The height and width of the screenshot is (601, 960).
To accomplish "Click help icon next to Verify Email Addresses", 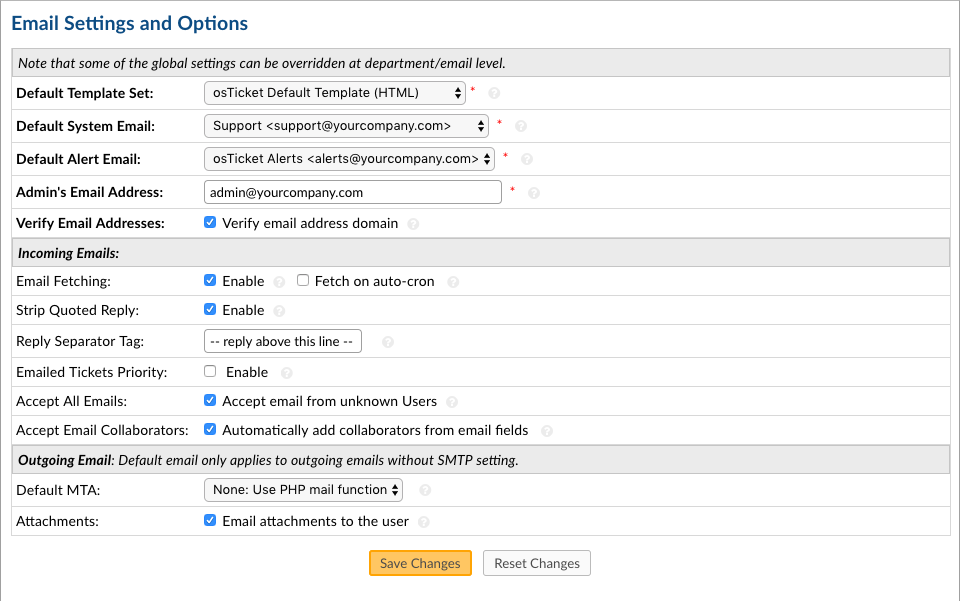I will click(412, 223).
